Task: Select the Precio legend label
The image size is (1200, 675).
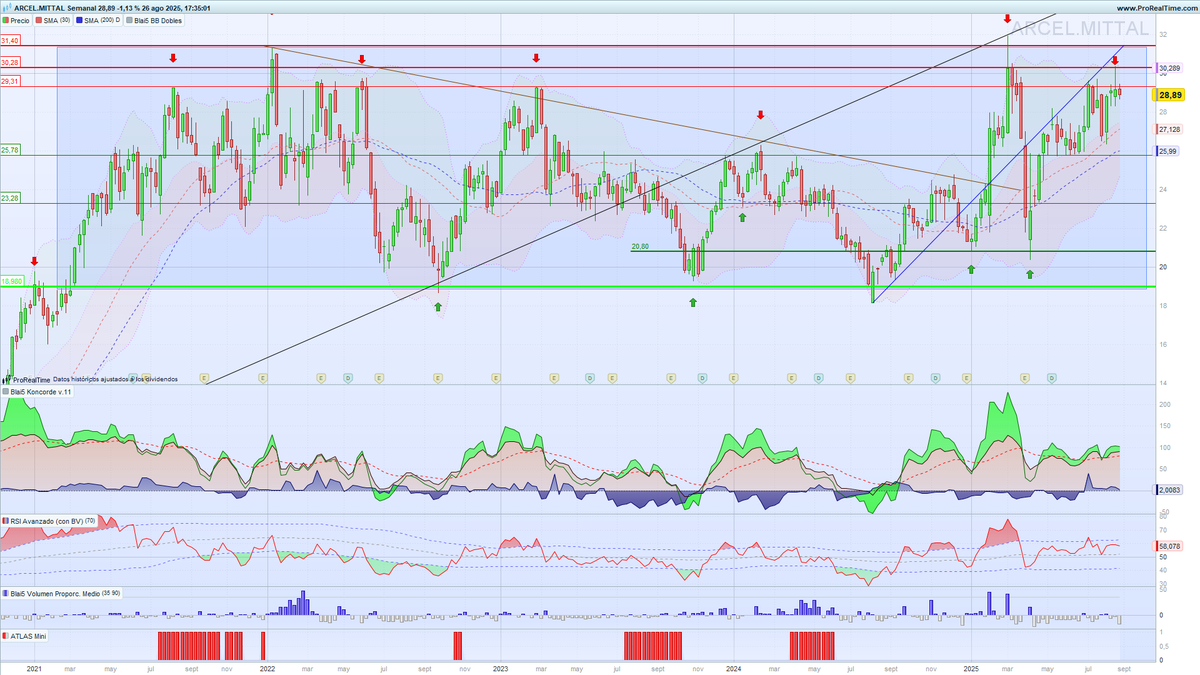Action: [x=22, y=20]
